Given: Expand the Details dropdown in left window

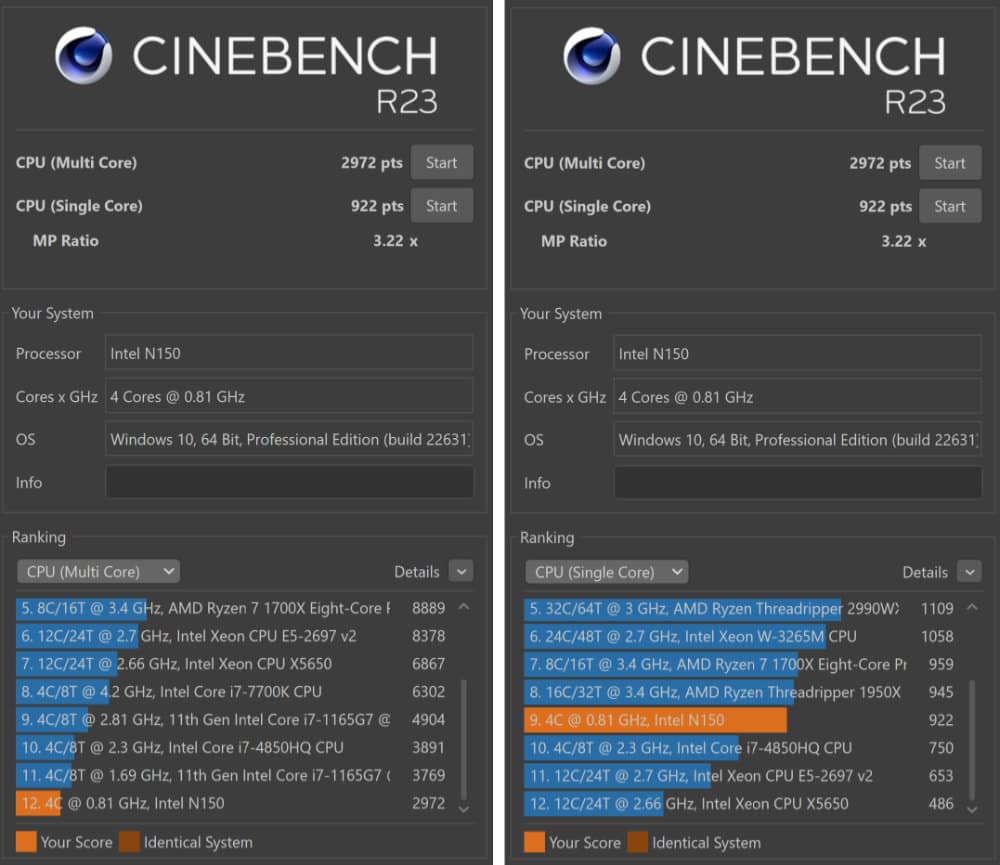Looking at the screenshot, I should tap(460, 571).
